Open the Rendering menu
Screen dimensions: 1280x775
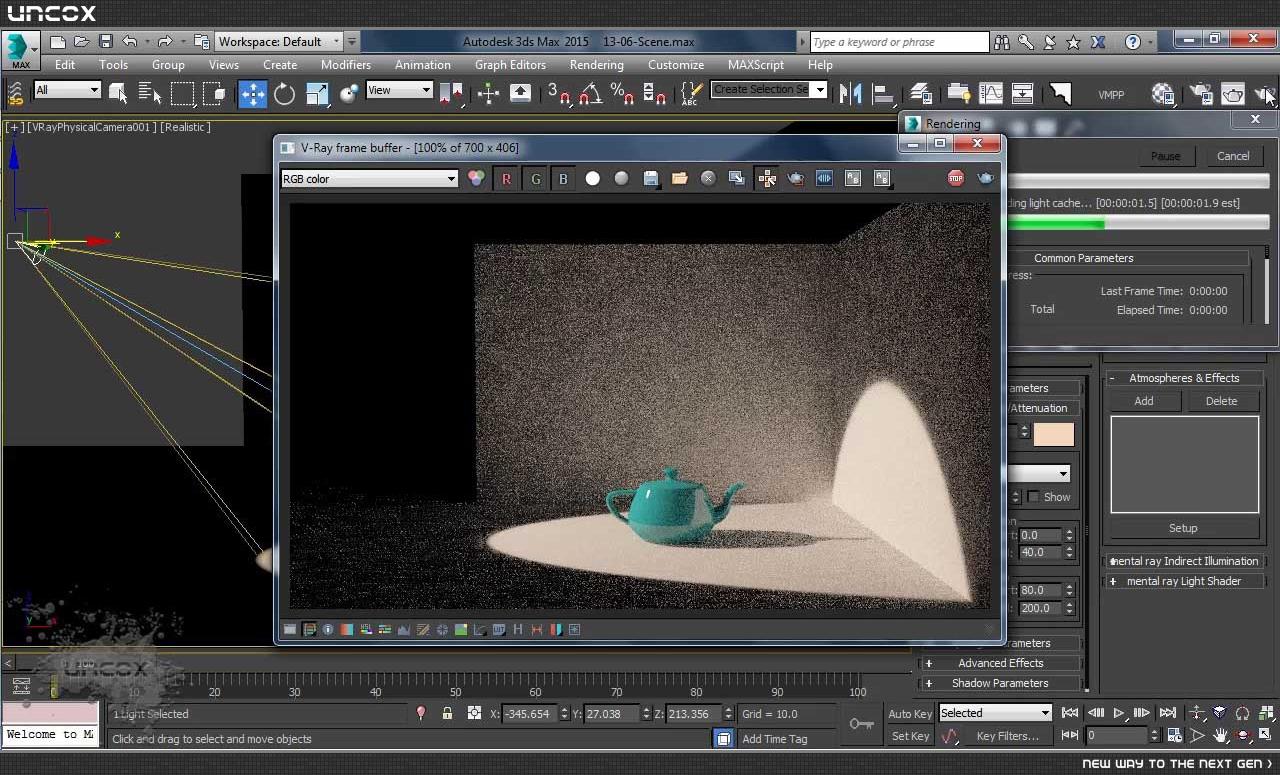click(x=597, y=65)
